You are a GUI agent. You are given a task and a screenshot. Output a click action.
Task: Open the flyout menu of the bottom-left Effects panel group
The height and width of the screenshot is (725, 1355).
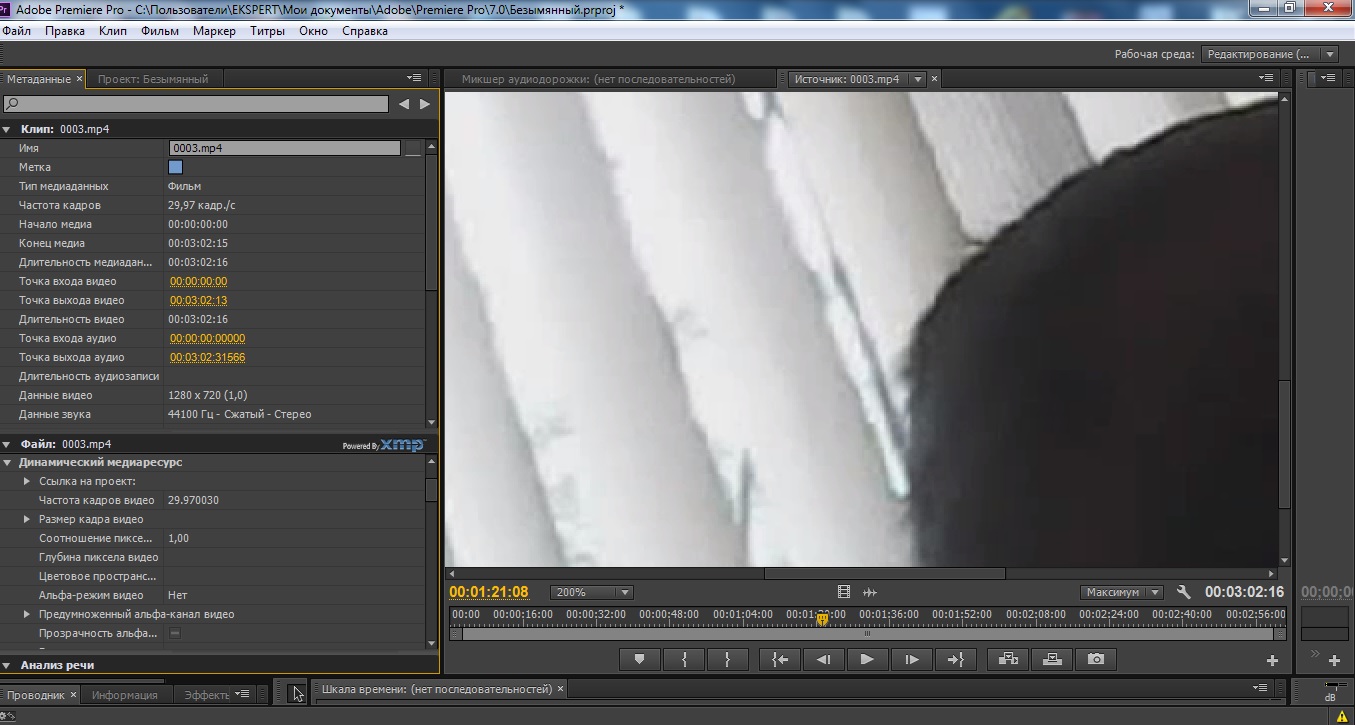243,694
